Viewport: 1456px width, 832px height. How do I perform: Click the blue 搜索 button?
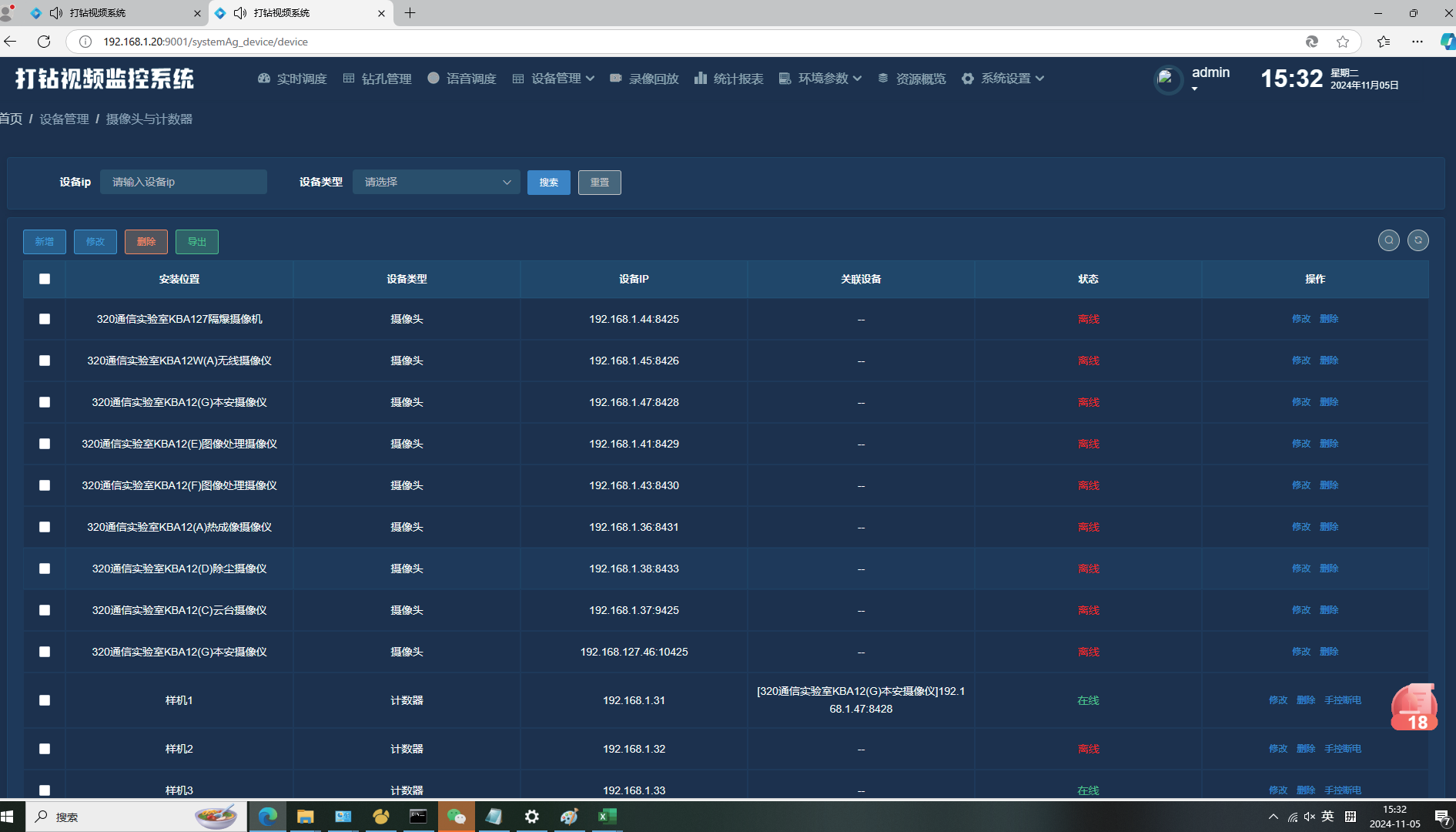pos(548,183)
